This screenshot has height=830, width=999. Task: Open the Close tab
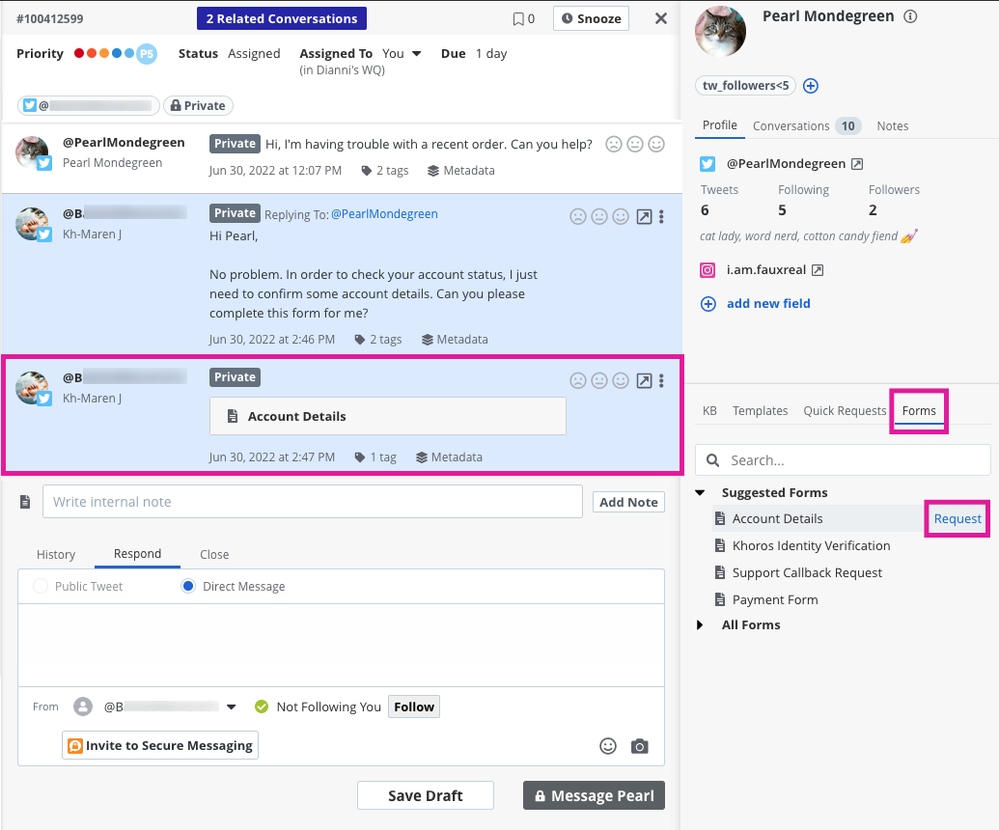click(214, 554)
